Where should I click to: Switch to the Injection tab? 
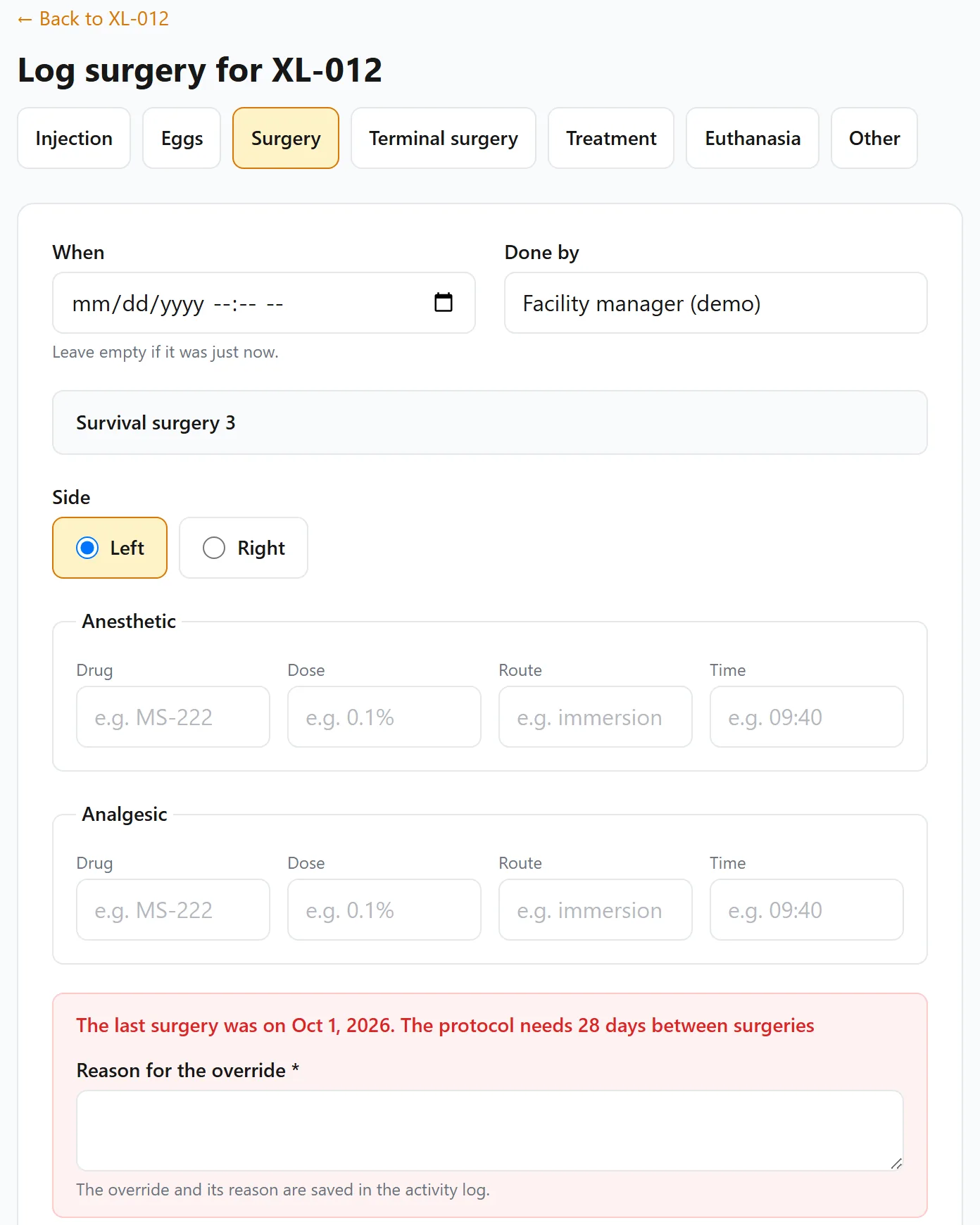[74, 138]
